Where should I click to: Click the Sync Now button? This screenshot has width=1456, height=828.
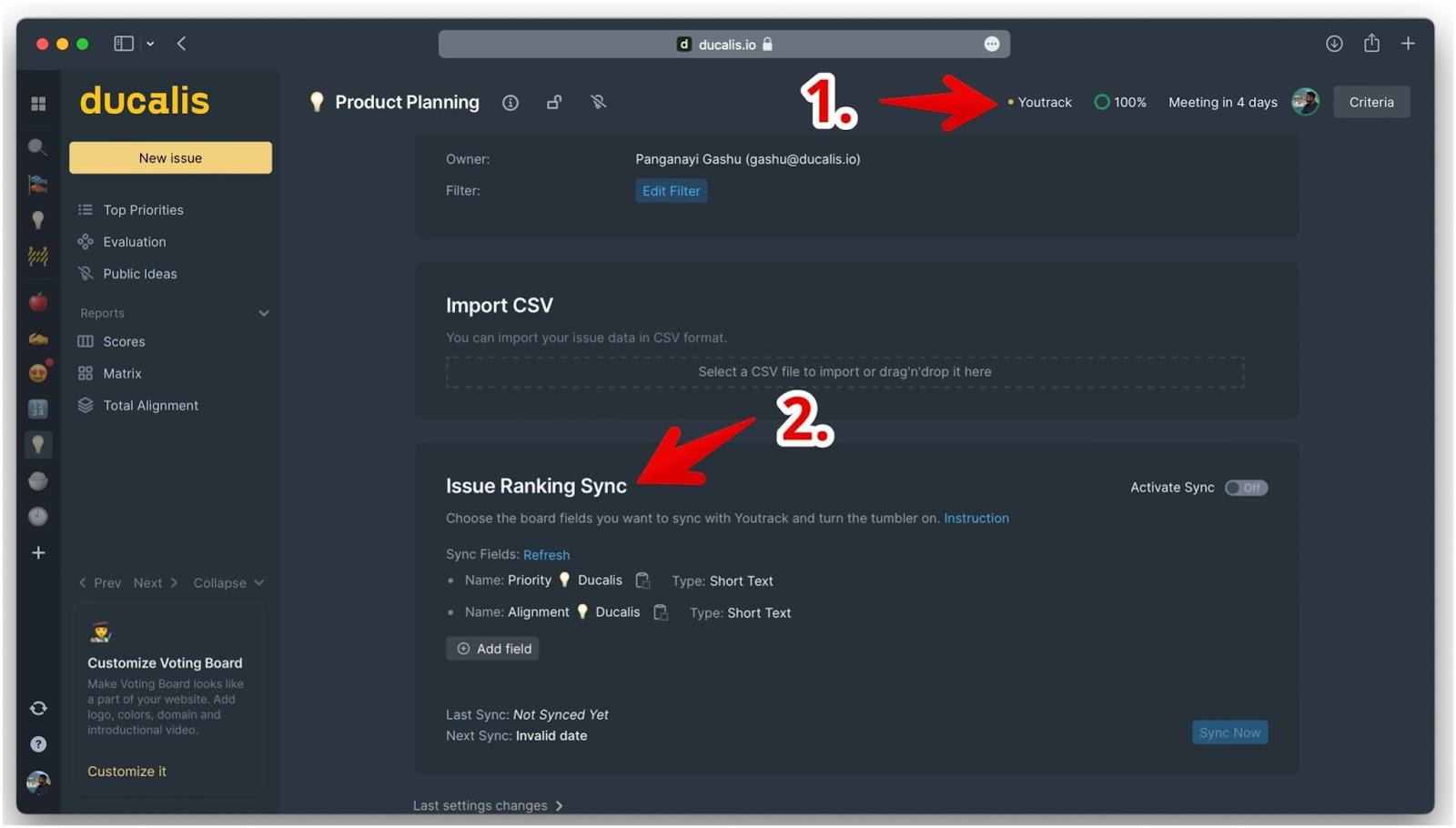coord(1229,733)
